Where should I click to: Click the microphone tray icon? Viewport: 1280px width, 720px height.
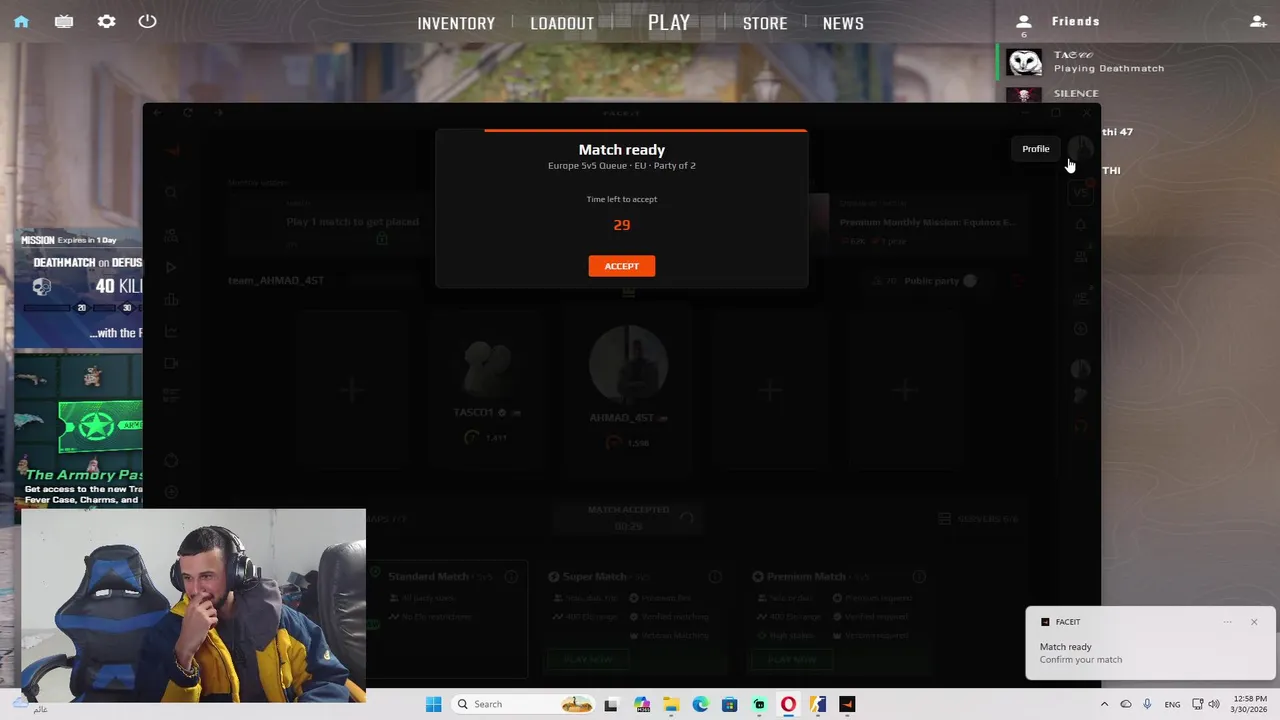point(1147,704)
